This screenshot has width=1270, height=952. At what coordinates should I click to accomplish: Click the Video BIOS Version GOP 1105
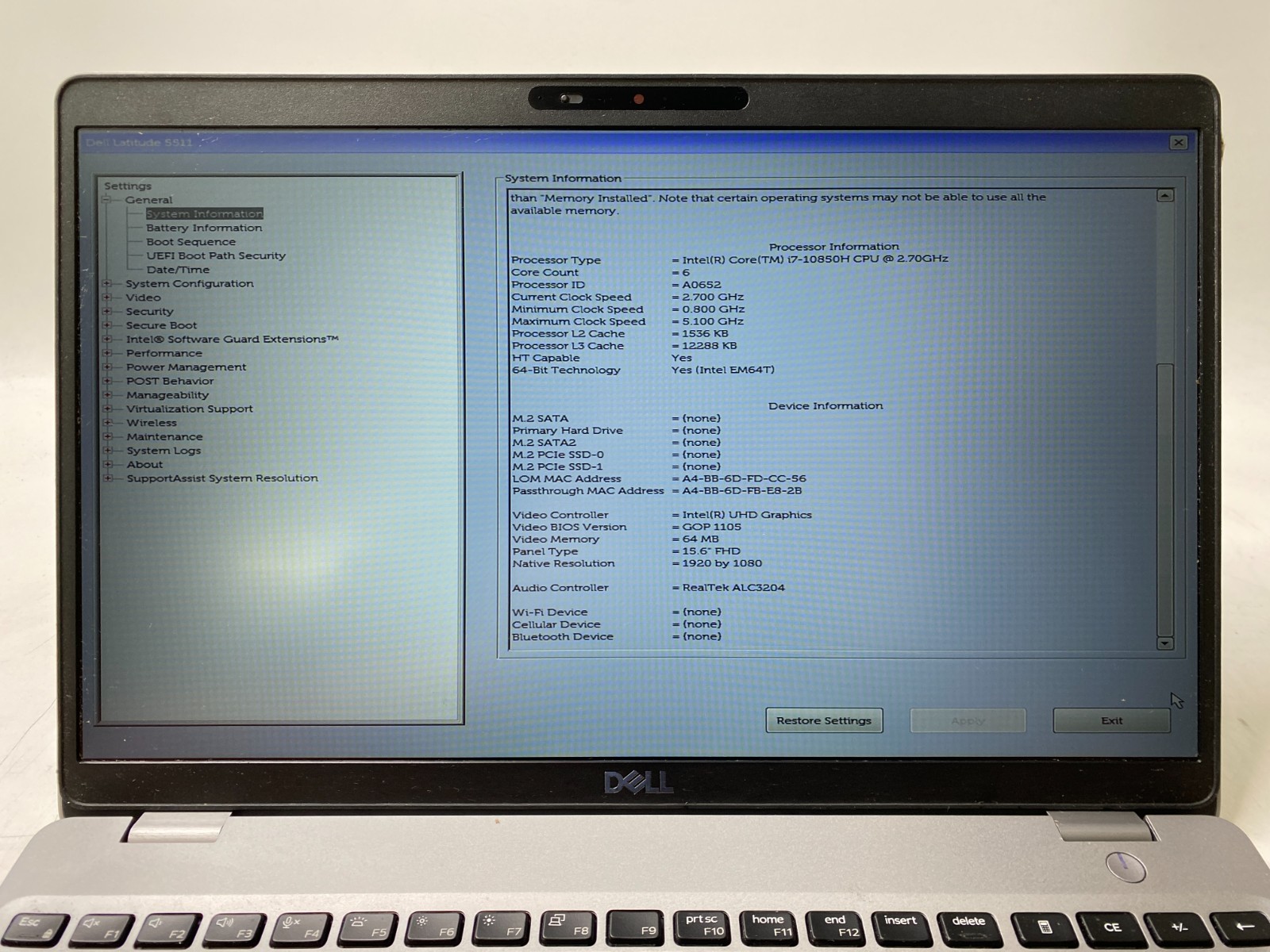pyautogui.click(x=712, y=527)
